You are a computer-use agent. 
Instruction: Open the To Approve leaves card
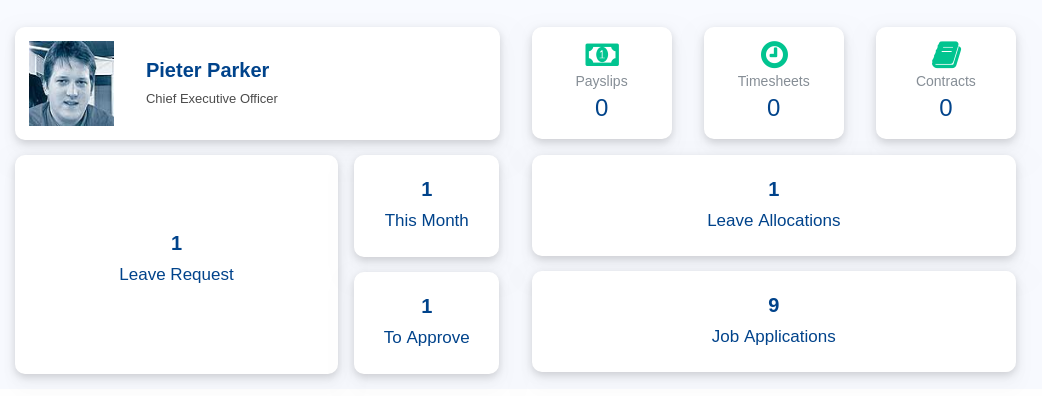(426, 323)
